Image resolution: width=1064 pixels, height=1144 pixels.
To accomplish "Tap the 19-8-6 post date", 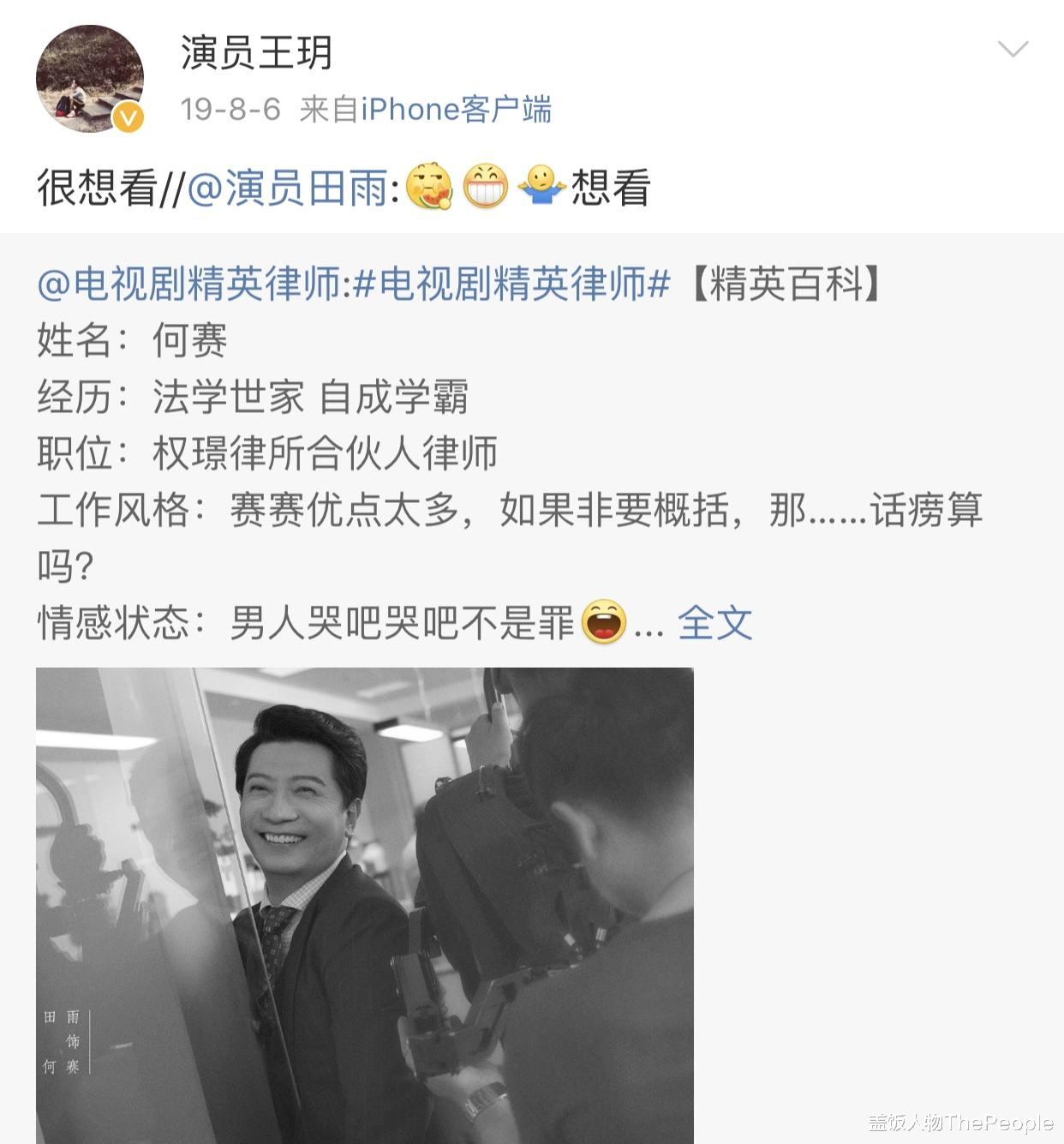I will point(230,110).
